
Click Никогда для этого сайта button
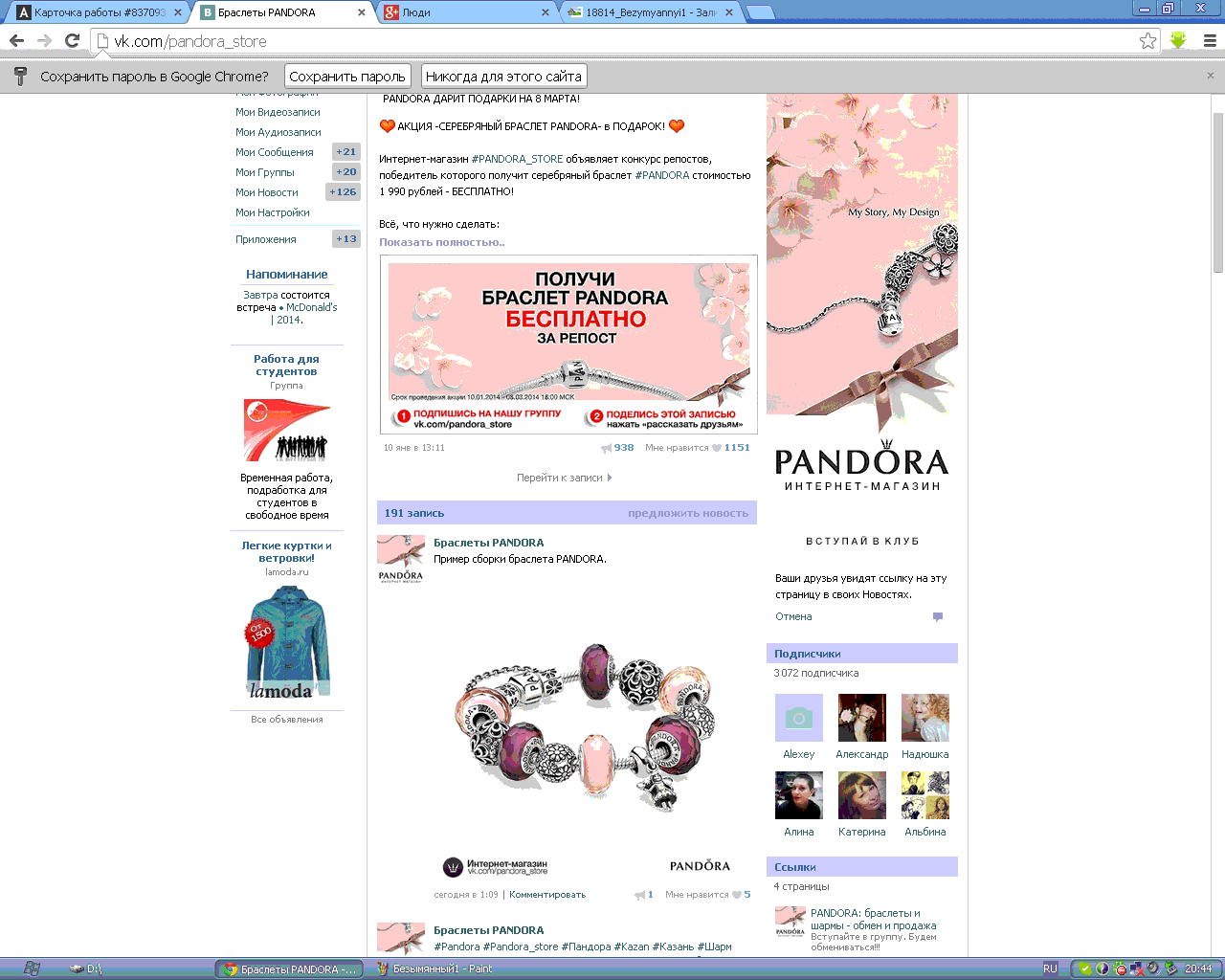(503, 77)
